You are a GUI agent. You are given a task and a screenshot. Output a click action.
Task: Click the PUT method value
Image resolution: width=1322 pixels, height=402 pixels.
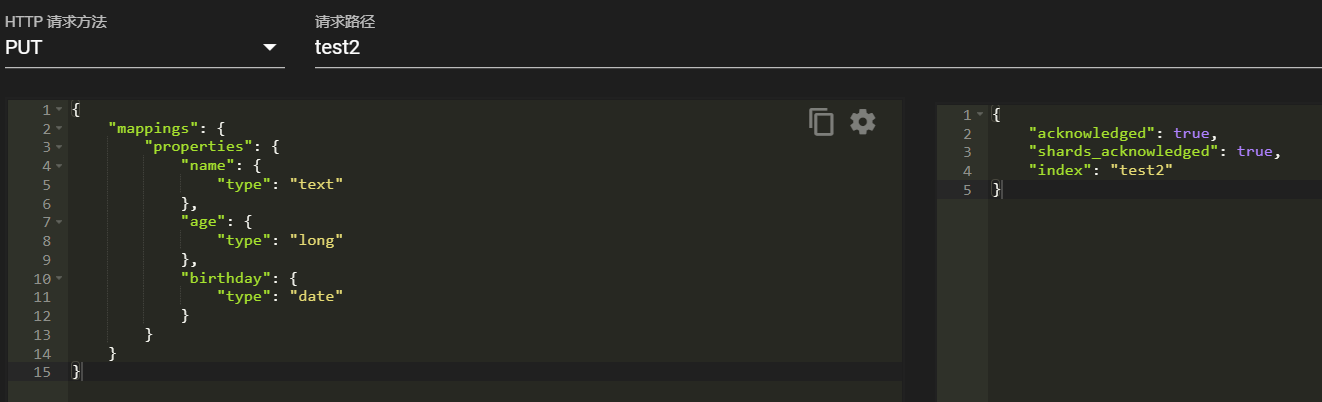click(x=24, y=48)
